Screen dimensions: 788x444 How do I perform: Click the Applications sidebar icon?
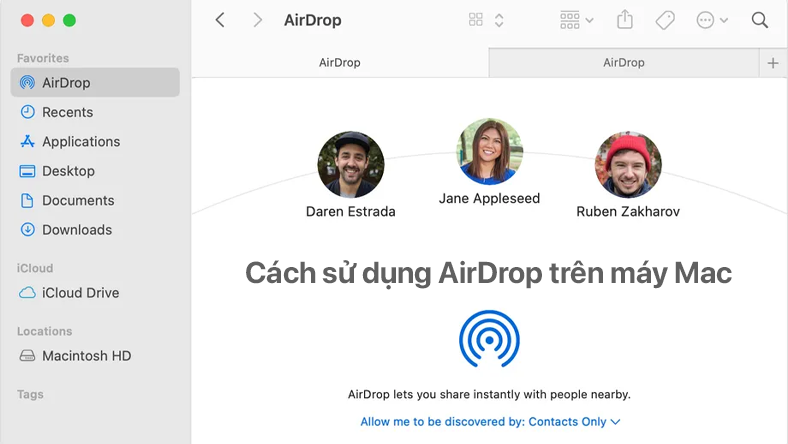click(27, 141)
